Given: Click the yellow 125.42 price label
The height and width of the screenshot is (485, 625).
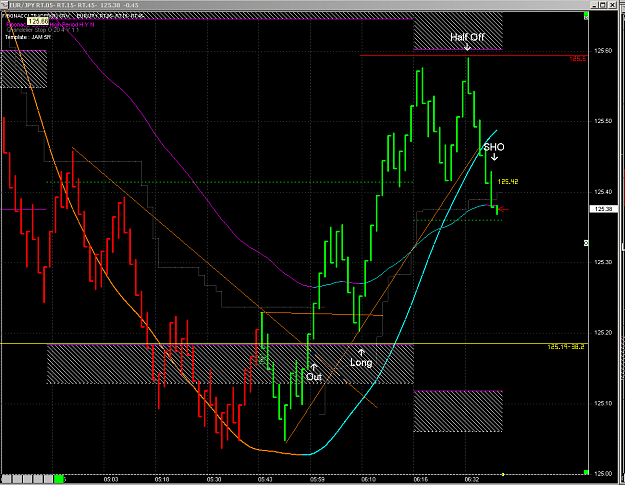Looking at the screenshot, I should tap(508, 182).
